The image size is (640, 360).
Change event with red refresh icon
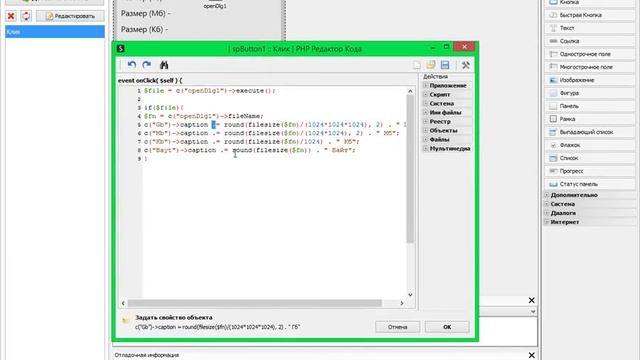tap(26, 16)
